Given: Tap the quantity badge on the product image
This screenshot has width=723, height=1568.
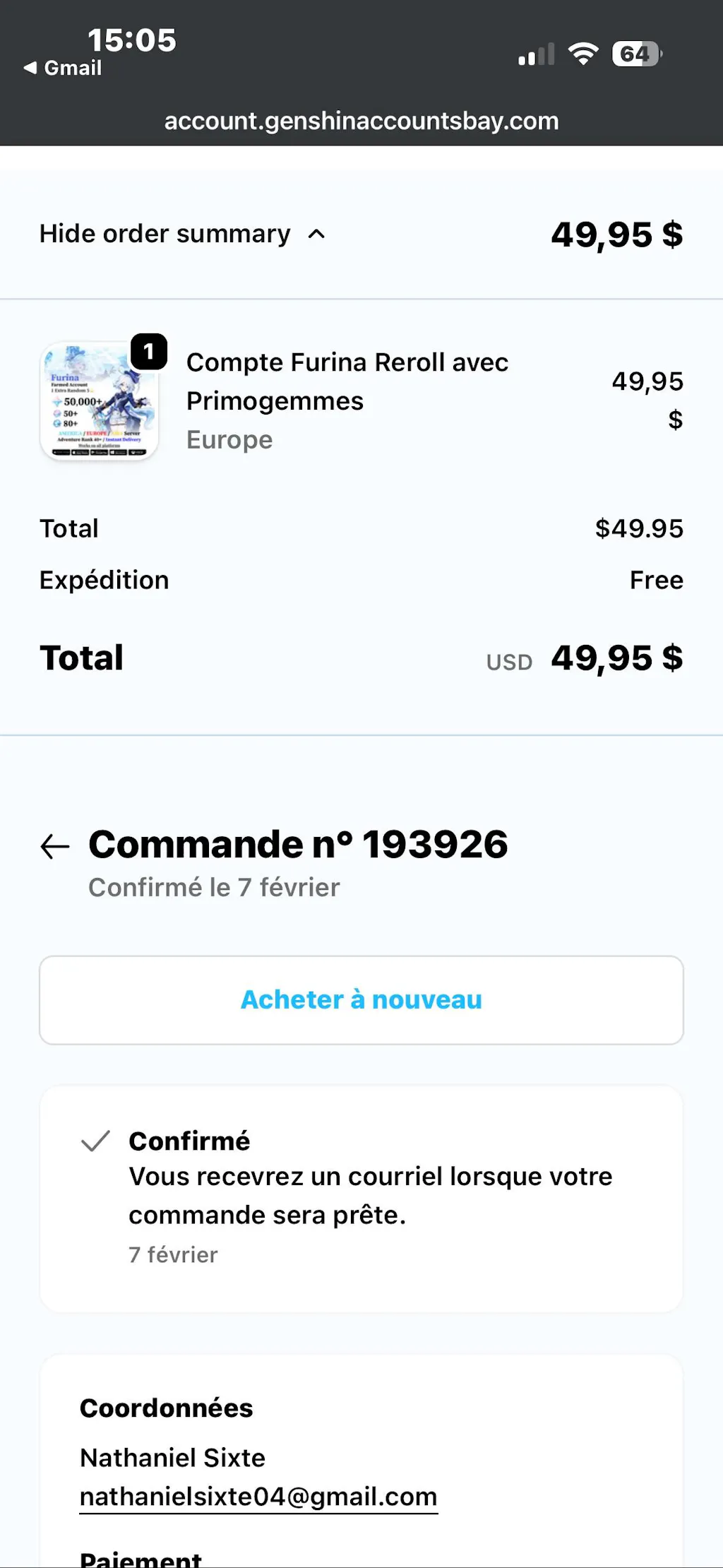Looking at the screenshot, I should coord(149,351).
